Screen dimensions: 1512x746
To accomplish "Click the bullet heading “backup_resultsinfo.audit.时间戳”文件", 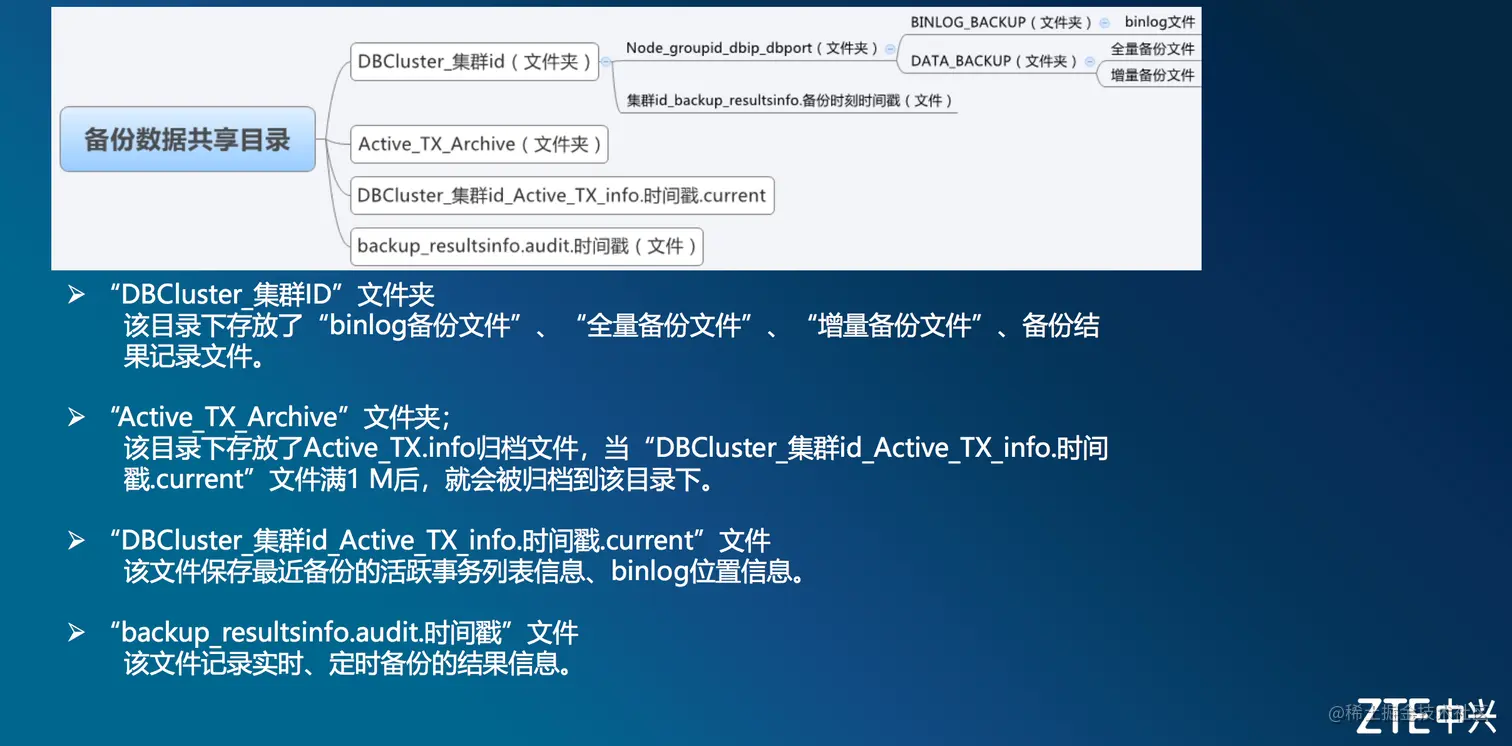I will [344, 633].
